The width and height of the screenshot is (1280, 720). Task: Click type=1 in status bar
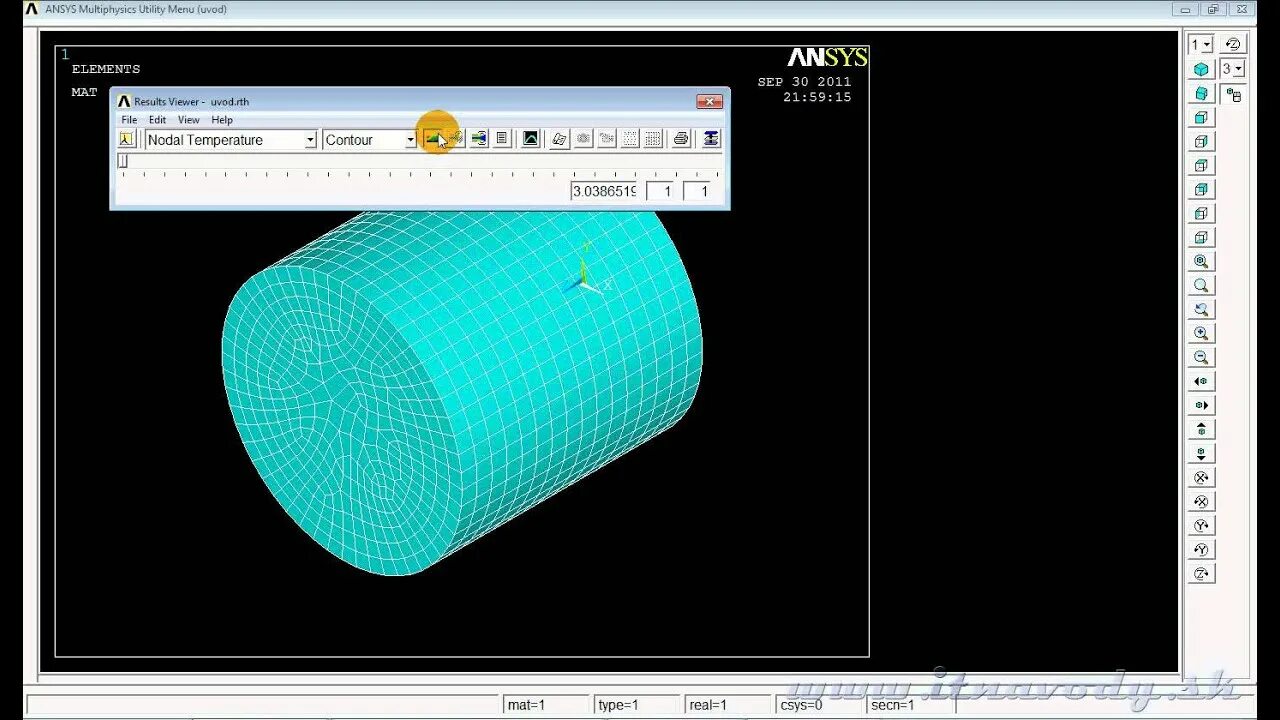pos(637,705)
